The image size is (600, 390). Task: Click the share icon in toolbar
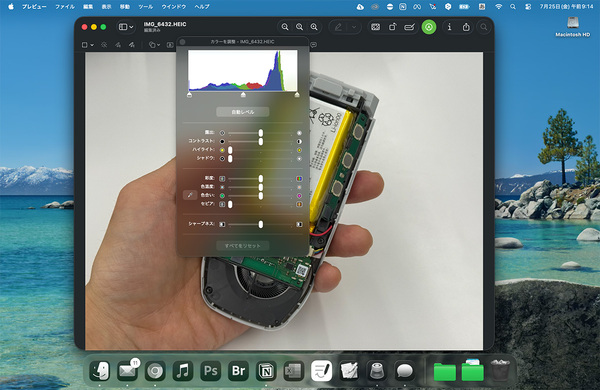click(466, 27)
